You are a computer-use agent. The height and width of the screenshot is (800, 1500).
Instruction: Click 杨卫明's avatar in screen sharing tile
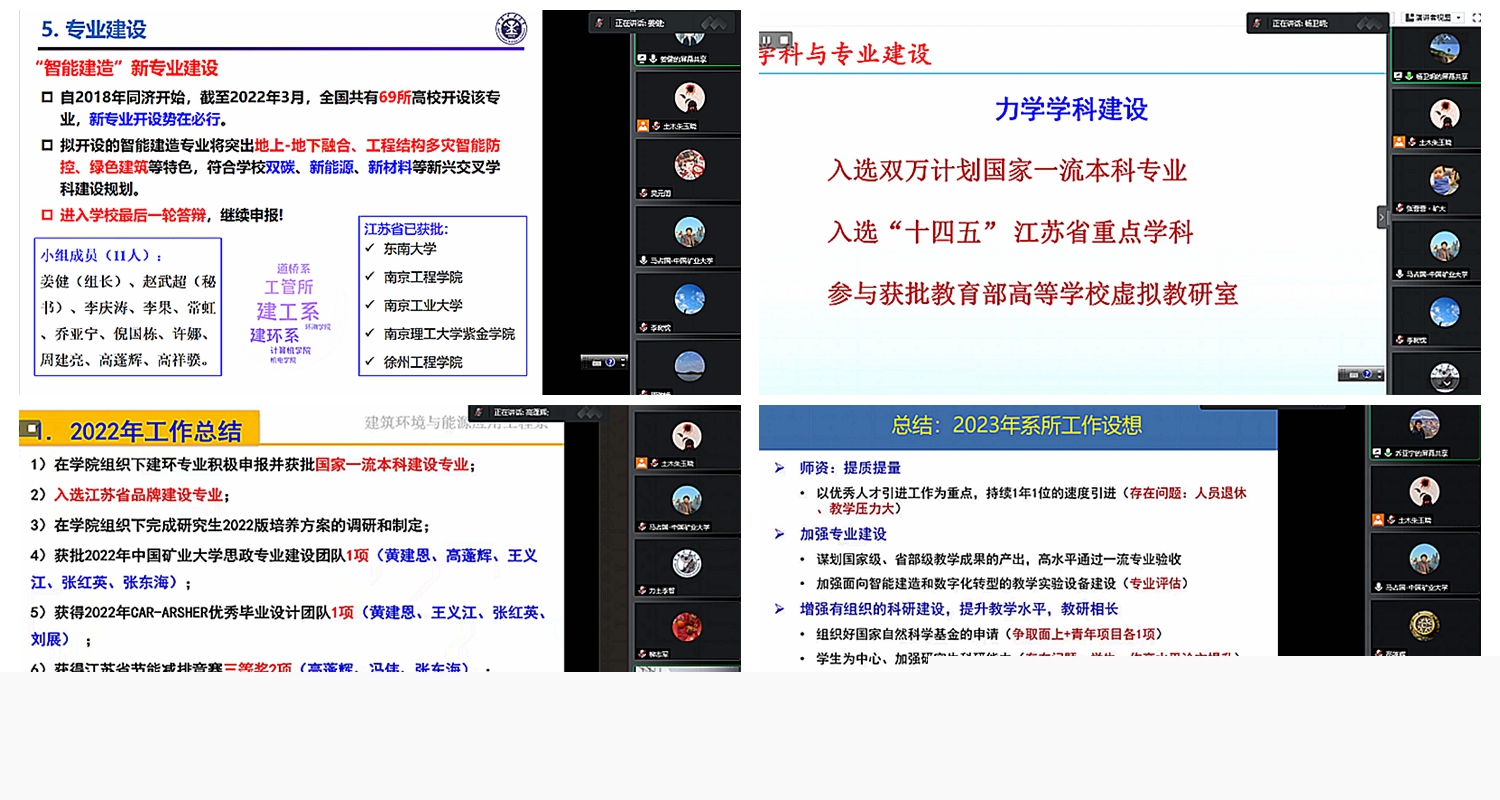(x=1443, y=46)
